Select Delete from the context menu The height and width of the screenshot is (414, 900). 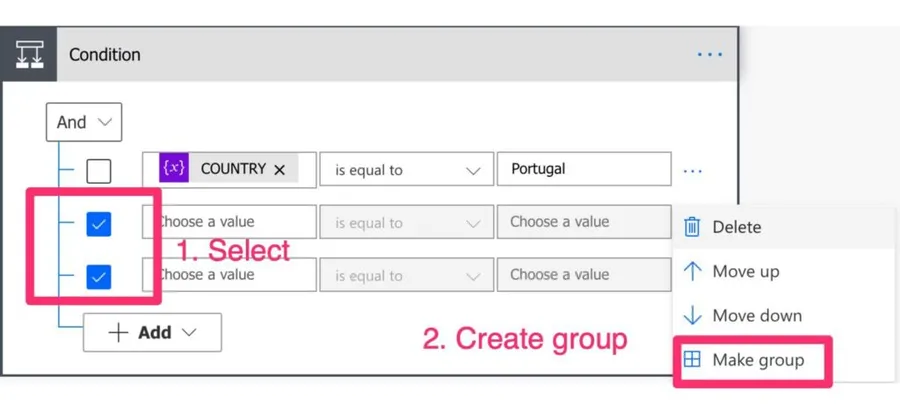736,227
